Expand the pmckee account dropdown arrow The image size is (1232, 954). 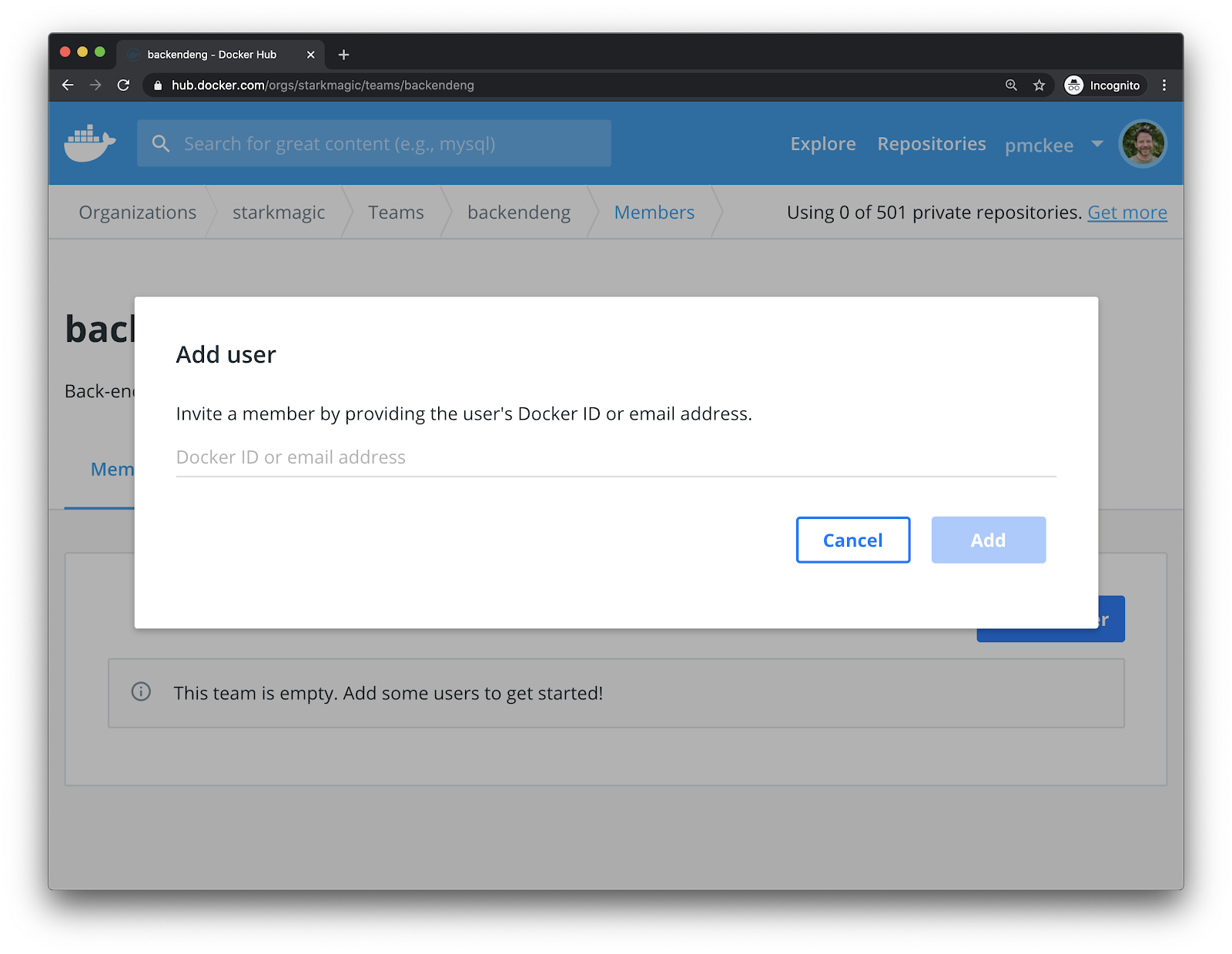point(1097,144)
